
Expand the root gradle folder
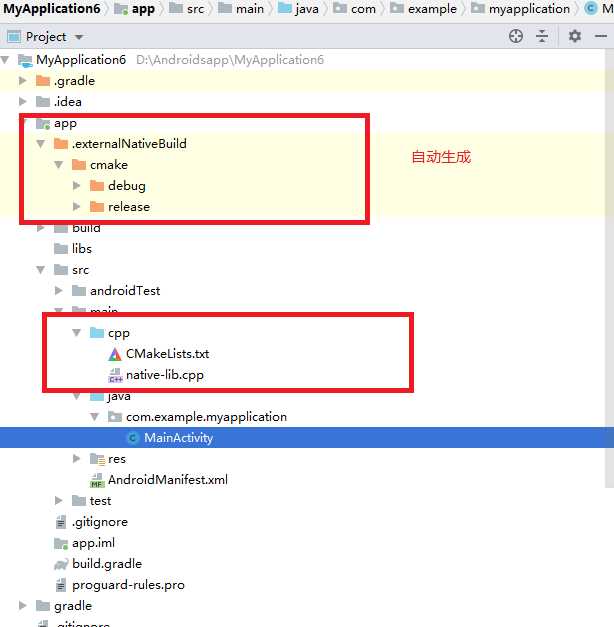pyautogui.click(x=23, y=606)
